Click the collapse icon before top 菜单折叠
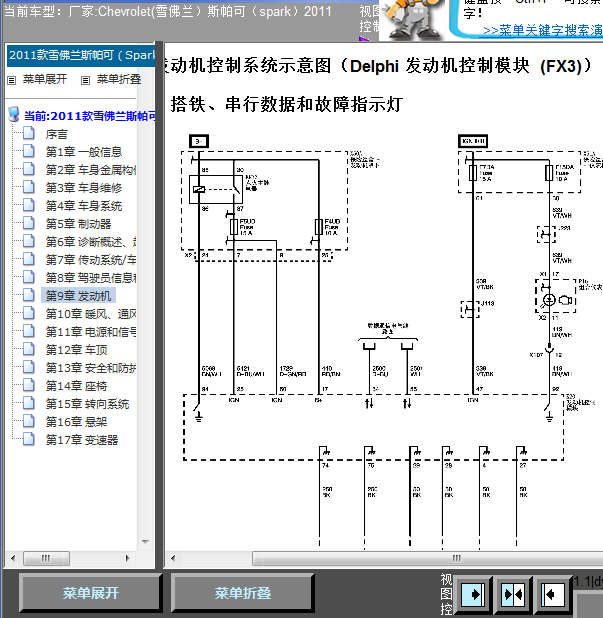 (85, 80)
